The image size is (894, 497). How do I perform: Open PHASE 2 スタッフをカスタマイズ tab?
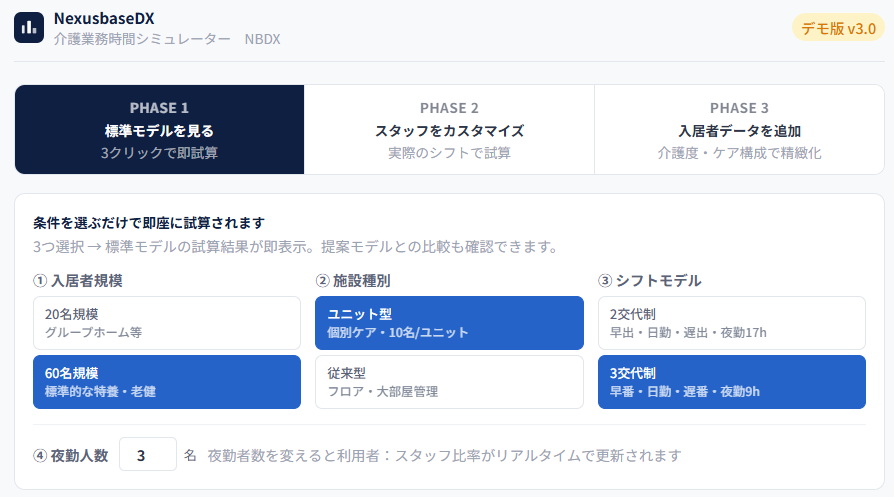[449, 130]
